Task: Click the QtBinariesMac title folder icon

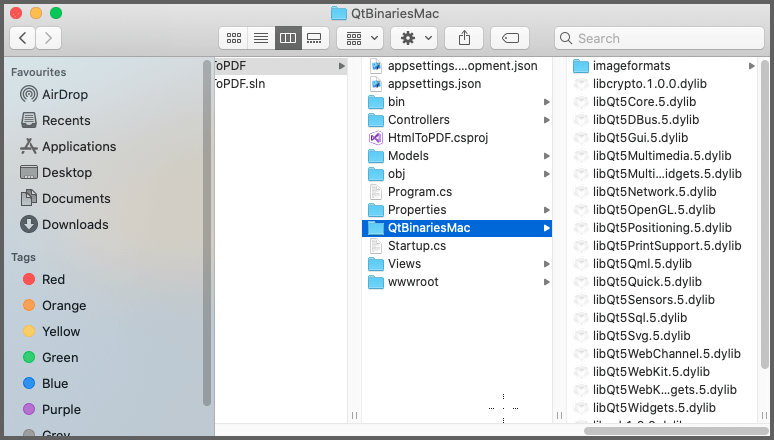Action: 339,13
